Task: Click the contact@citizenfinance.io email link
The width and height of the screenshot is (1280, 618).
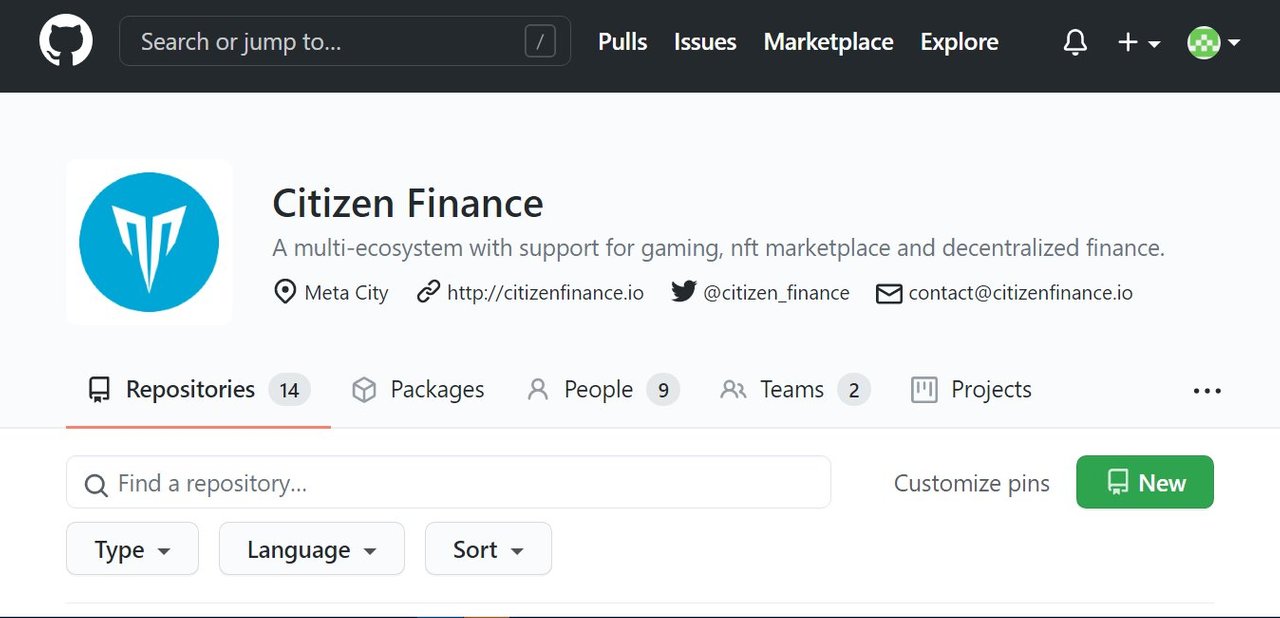Action: coord(1020,293)
